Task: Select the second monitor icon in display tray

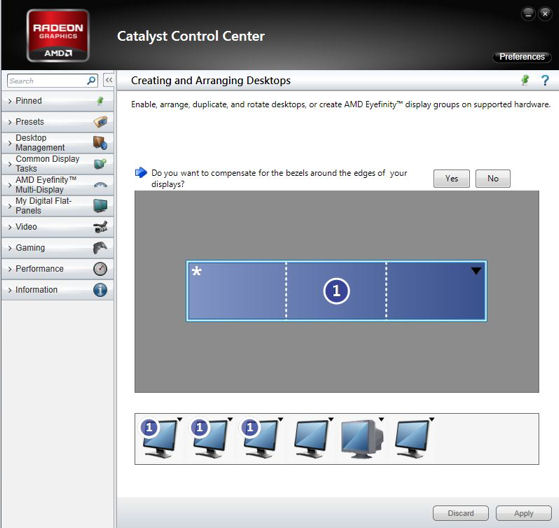Action: [x=210, y=439]
